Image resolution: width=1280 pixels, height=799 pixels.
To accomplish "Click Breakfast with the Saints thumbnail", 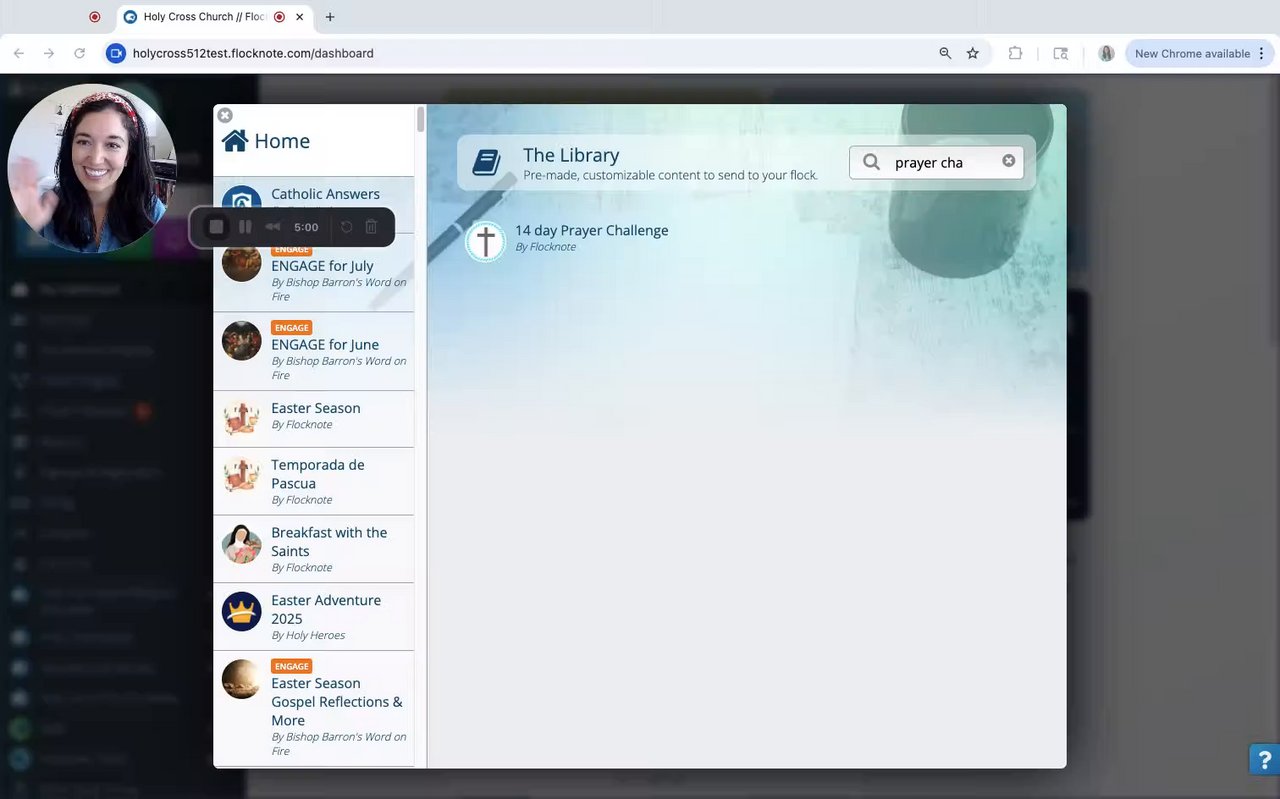I will (x=241, y=543).
